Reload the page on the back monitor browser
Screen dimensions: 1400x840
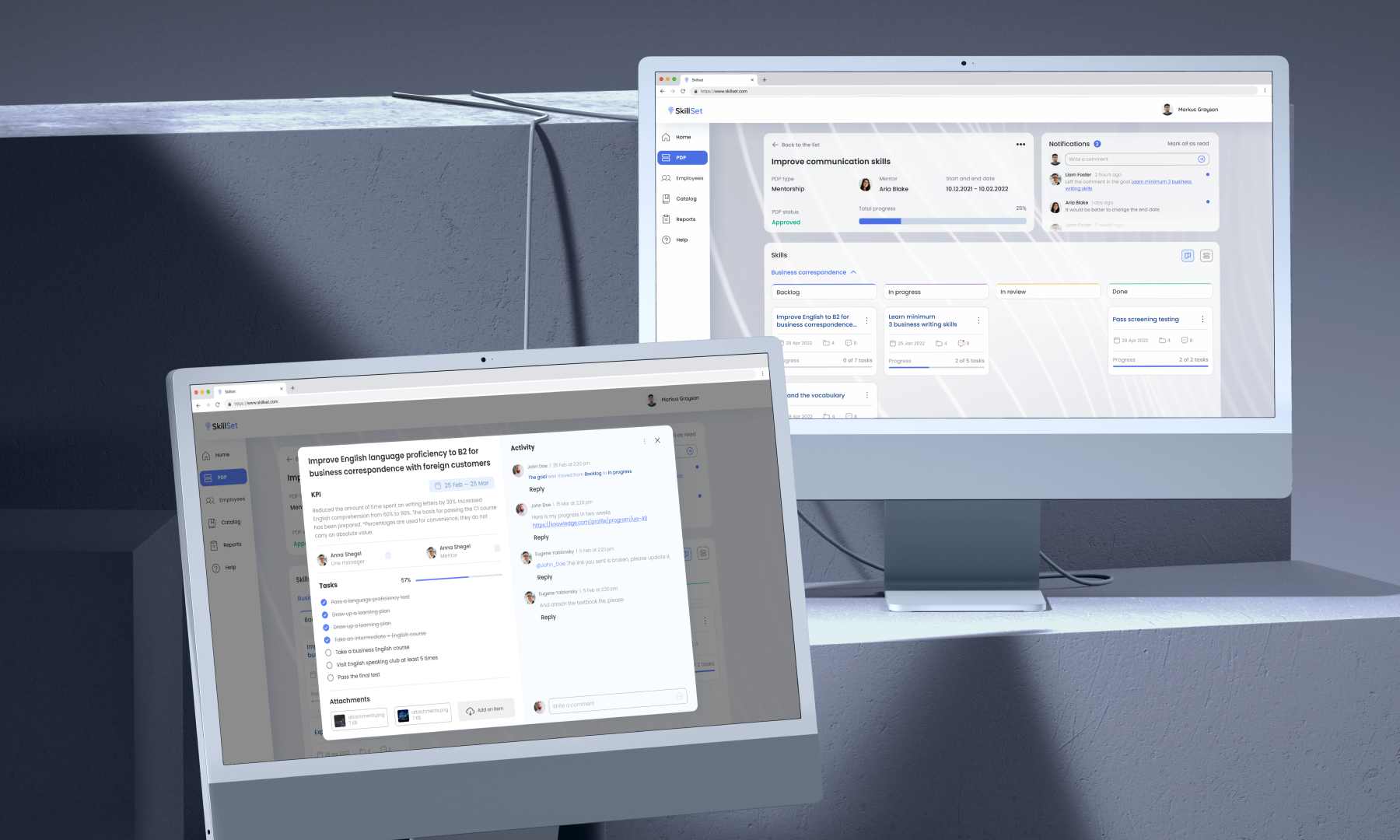pos(683,91)
